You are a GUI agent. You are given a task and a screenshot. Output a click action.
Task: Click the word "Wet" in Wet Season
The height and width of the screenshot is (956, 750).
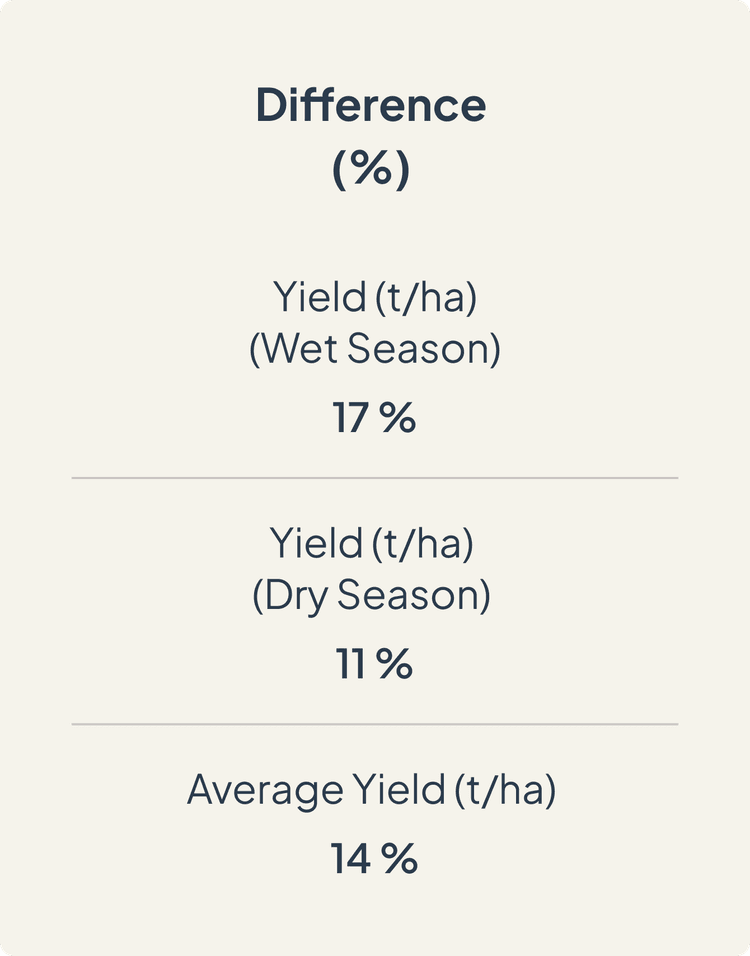301,349
